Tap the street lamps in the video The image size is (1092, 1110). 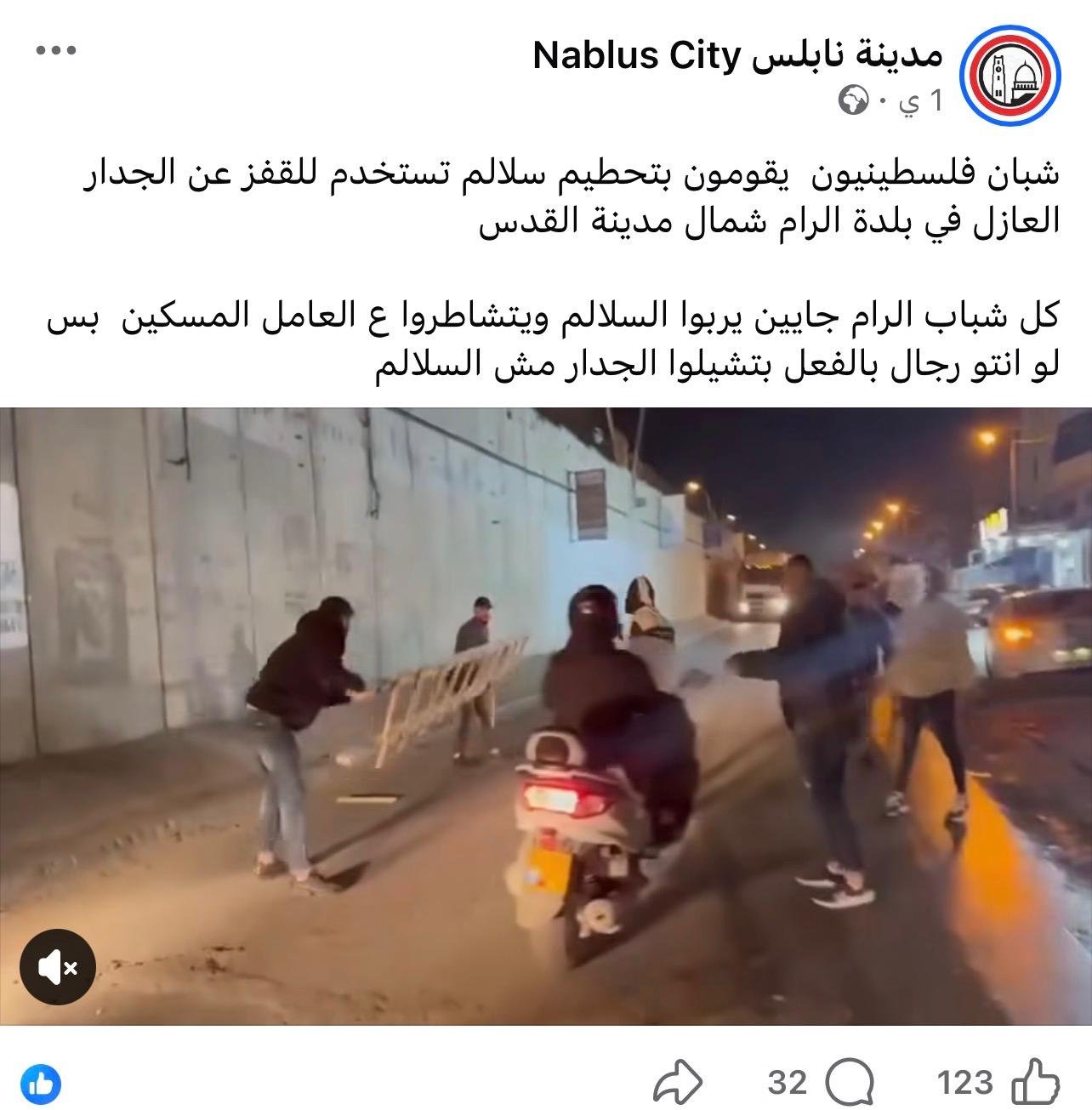pos(987,439)
